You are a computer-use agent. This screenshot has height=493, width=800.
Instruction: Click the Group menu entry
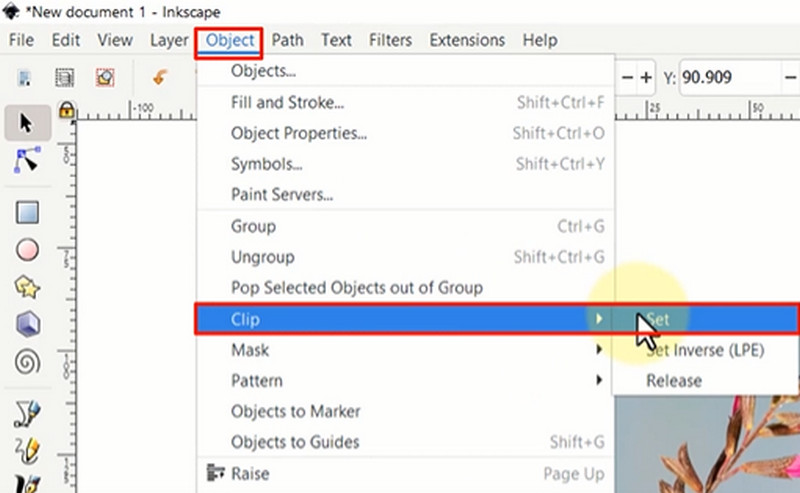[x=253, y=227]
